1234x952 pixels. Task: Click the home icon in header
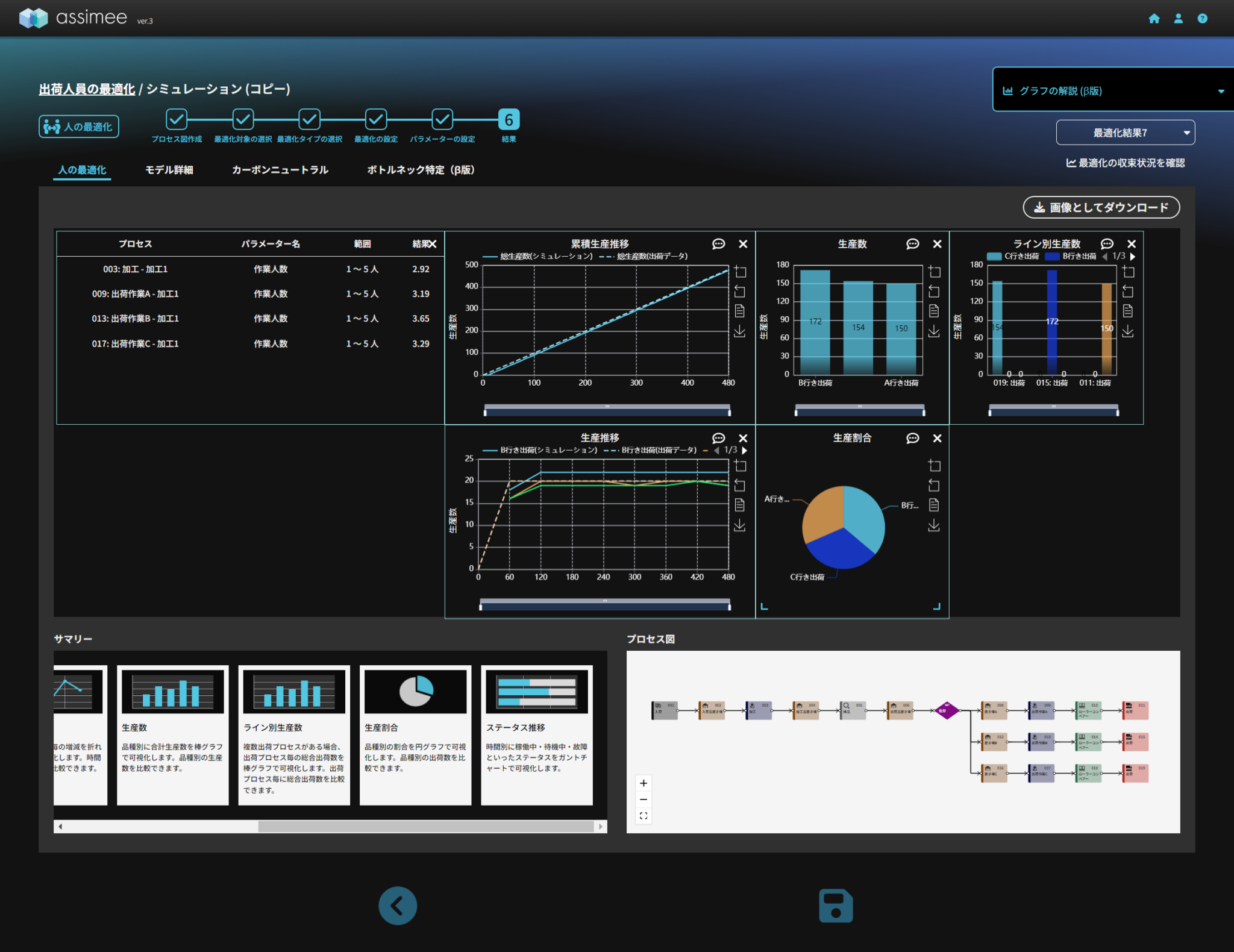pyautogui.click(x=1154, y=19)
